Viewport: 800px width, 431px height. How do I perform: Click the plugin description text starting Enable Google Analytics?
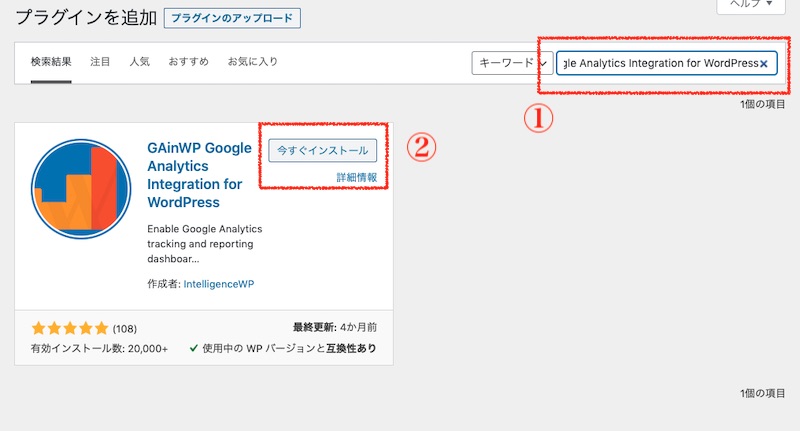(205, 244)
